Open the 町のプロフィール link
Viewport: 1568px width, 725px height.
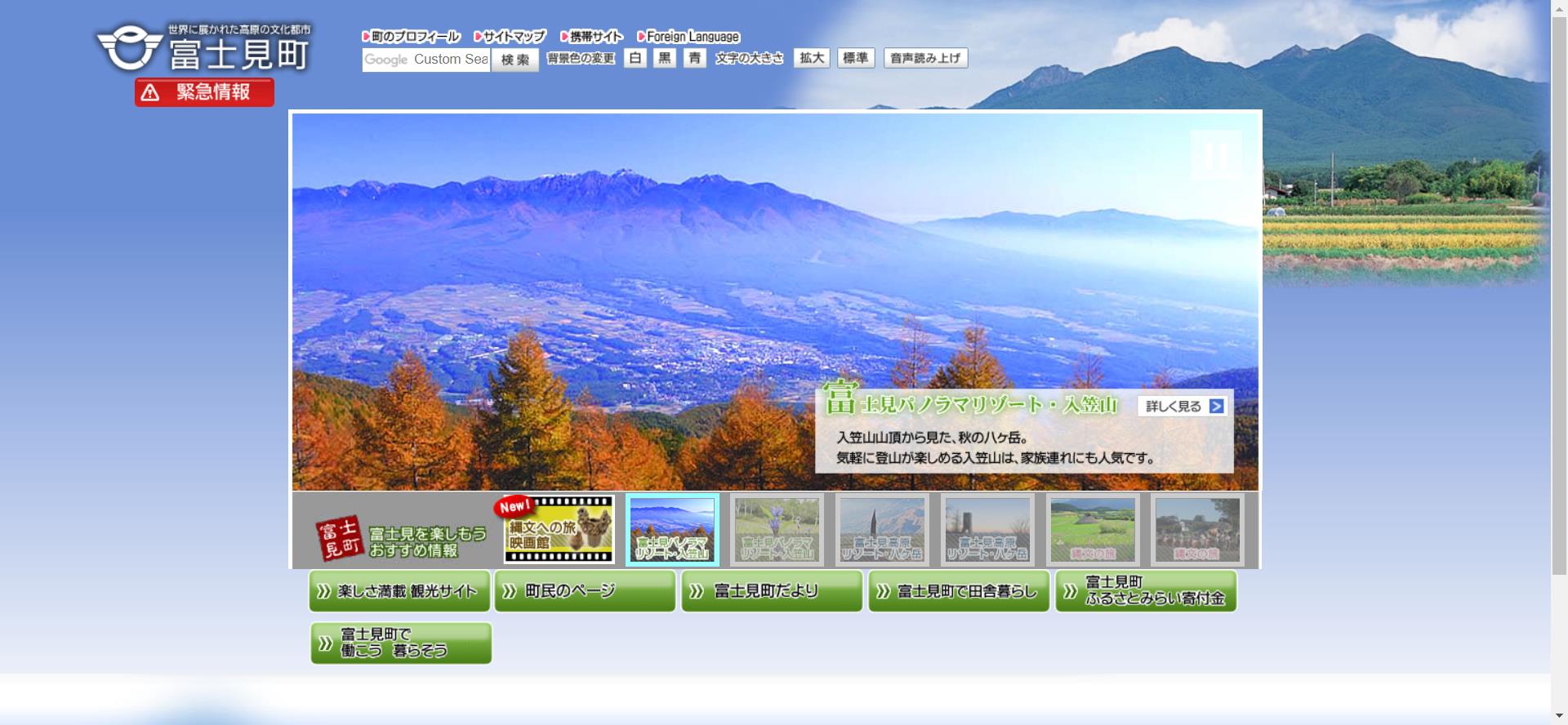[412, 37]
